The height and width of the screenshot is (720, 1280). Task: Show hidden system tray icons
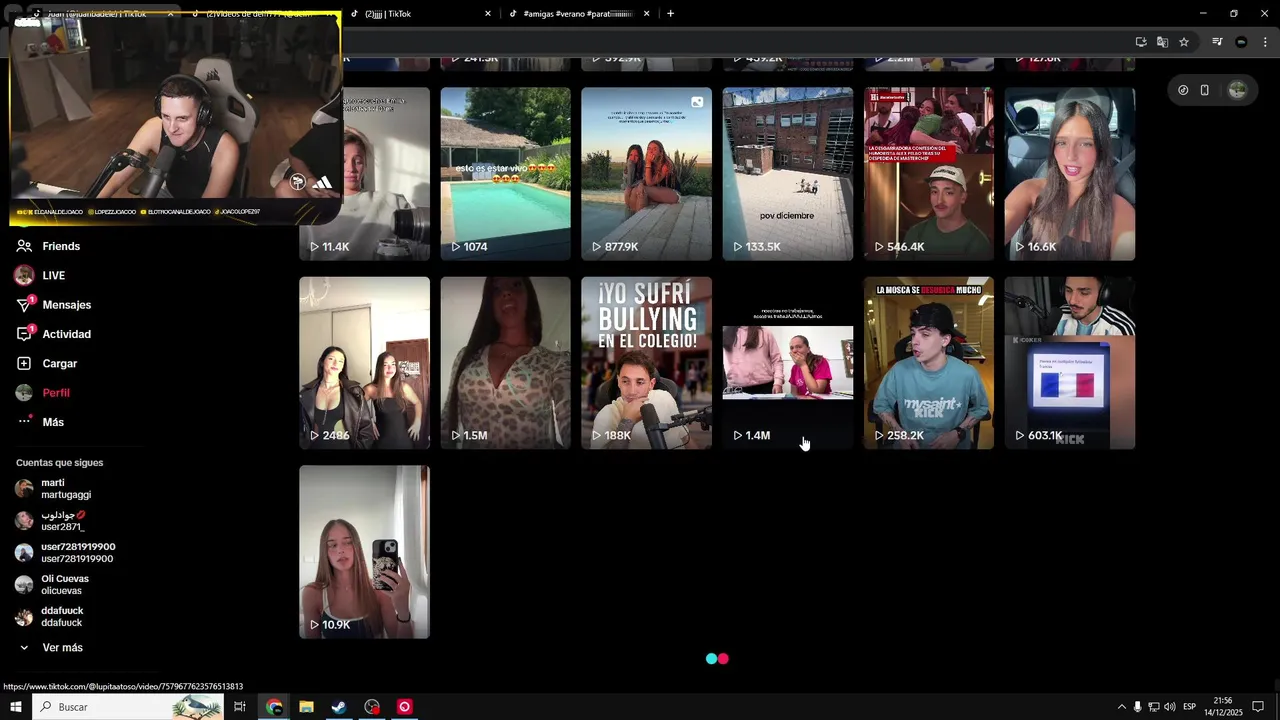pyautogui.click(x=1121, y=707)
